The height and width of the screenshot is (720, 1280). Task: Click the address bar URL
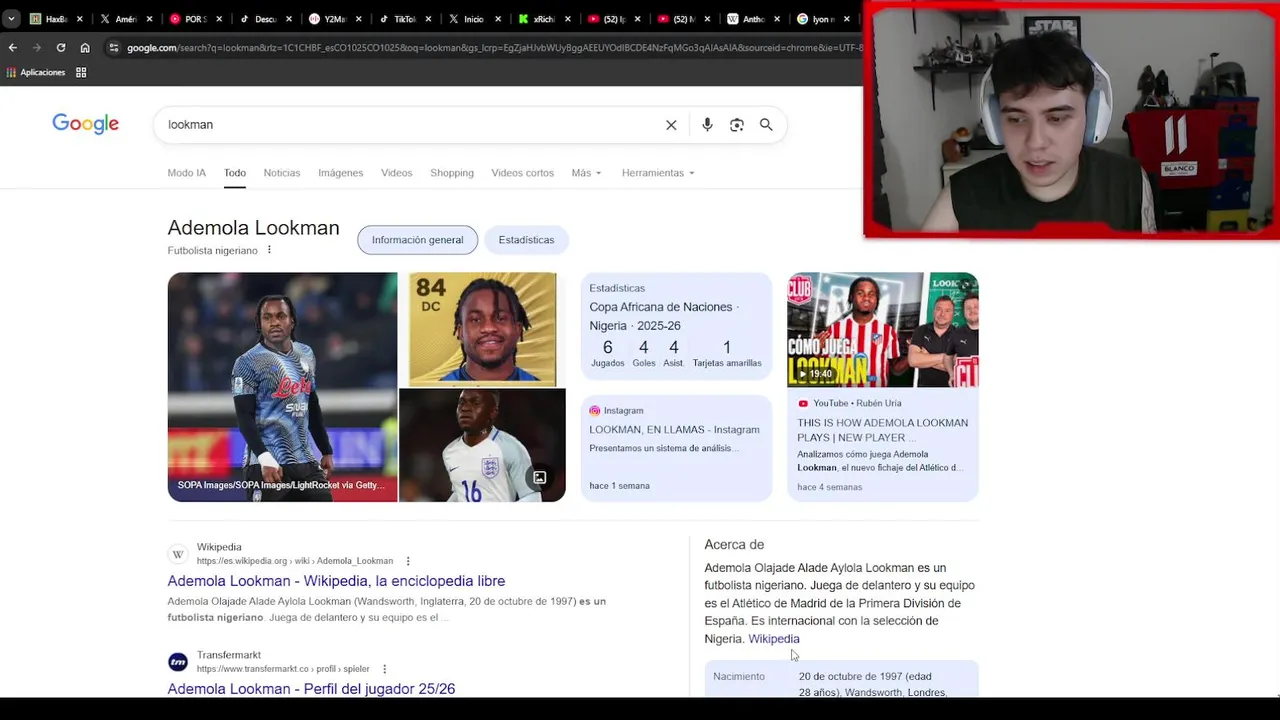494,47
